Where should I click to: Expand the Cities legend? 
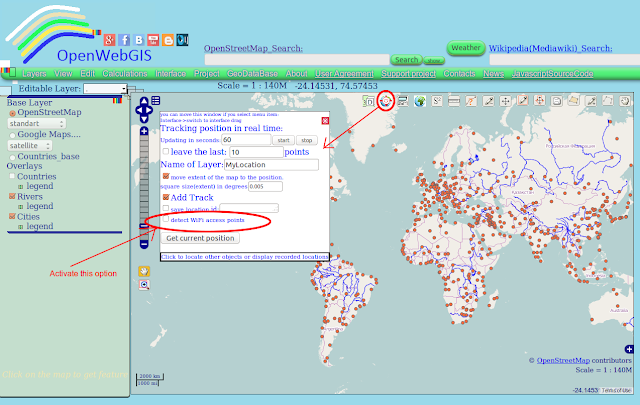point(20,227)
